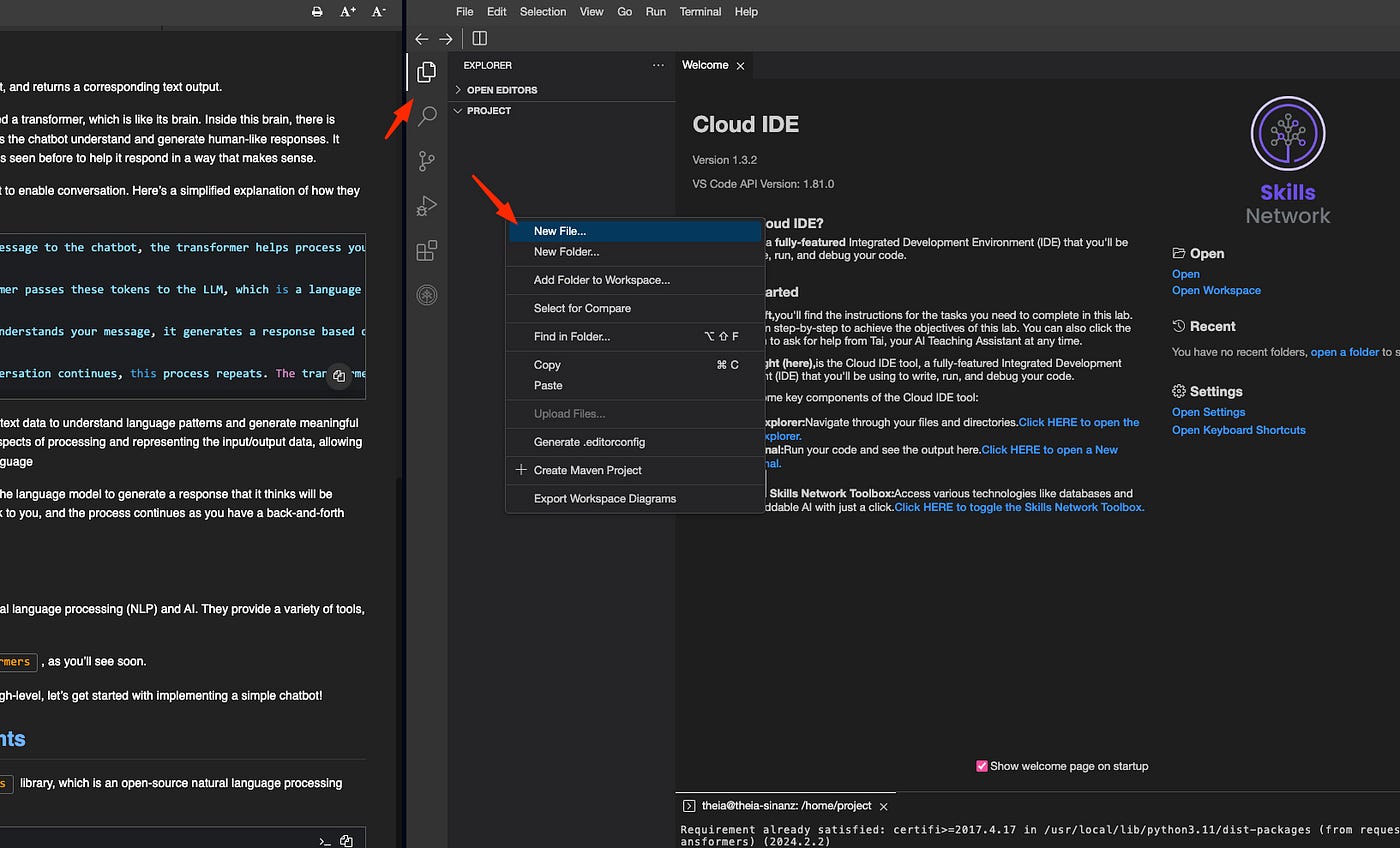Select Add Folder to Workspace... entry
The image size is (1400, 848).
pos(635,280)
